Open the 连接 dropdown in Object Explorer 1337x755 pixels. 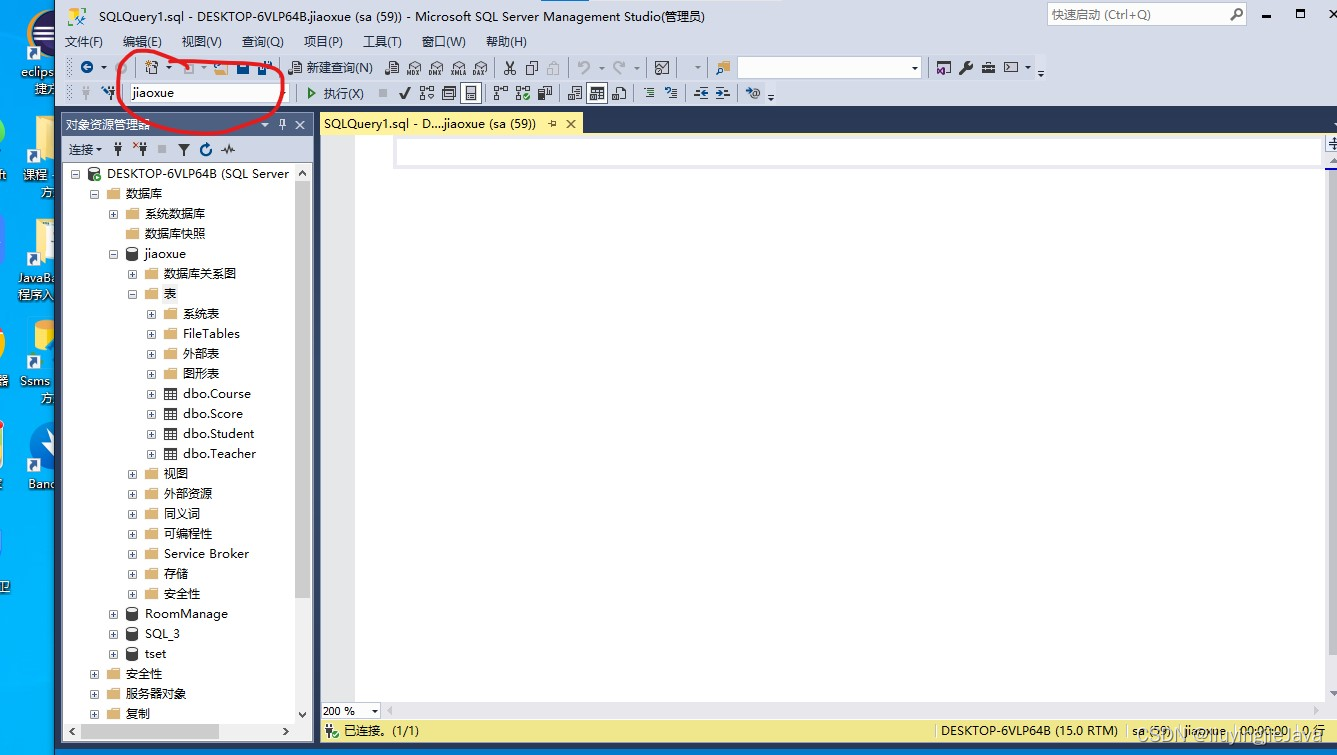click(x=85, y=149)
